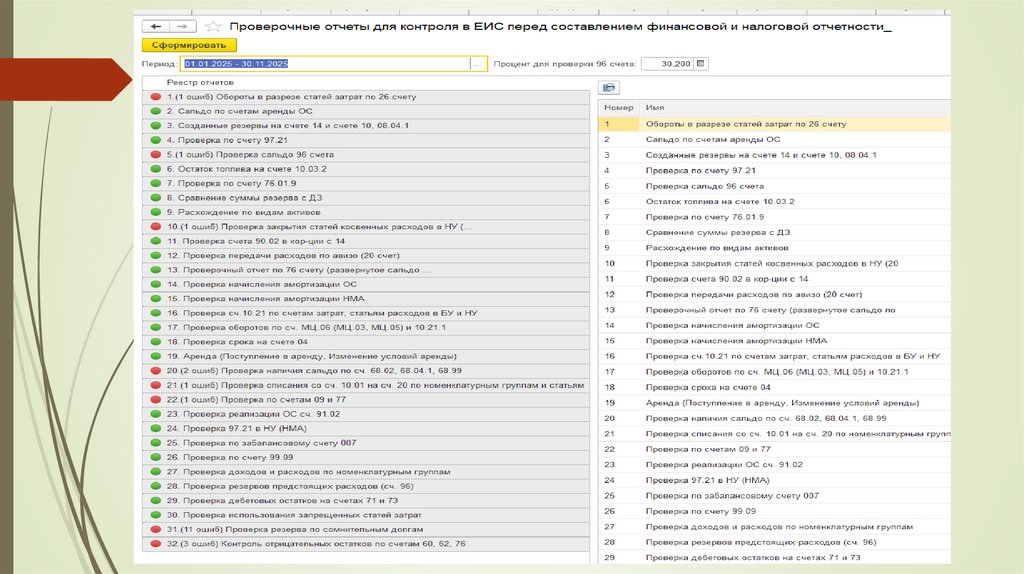Select report 20 Проверка наличия сальдо 68.02

tap(366, 371)
